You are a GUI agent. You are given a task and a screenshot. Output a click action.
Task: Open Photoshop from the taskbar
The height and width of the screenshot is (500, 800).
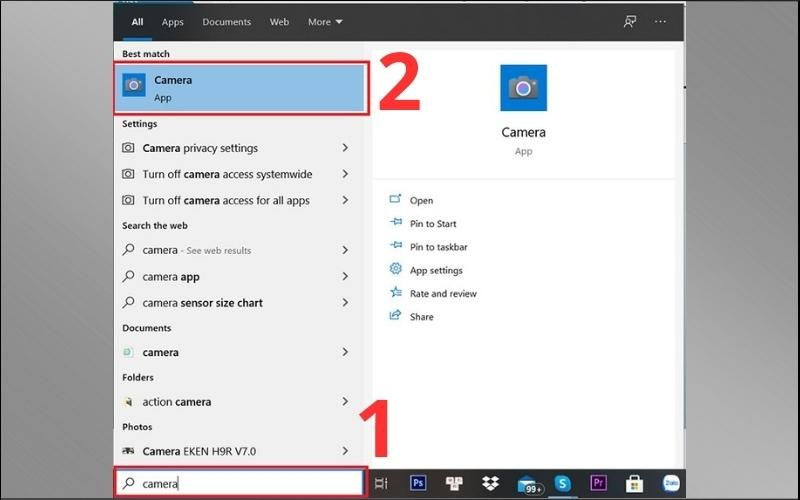(x=419, y=483)
